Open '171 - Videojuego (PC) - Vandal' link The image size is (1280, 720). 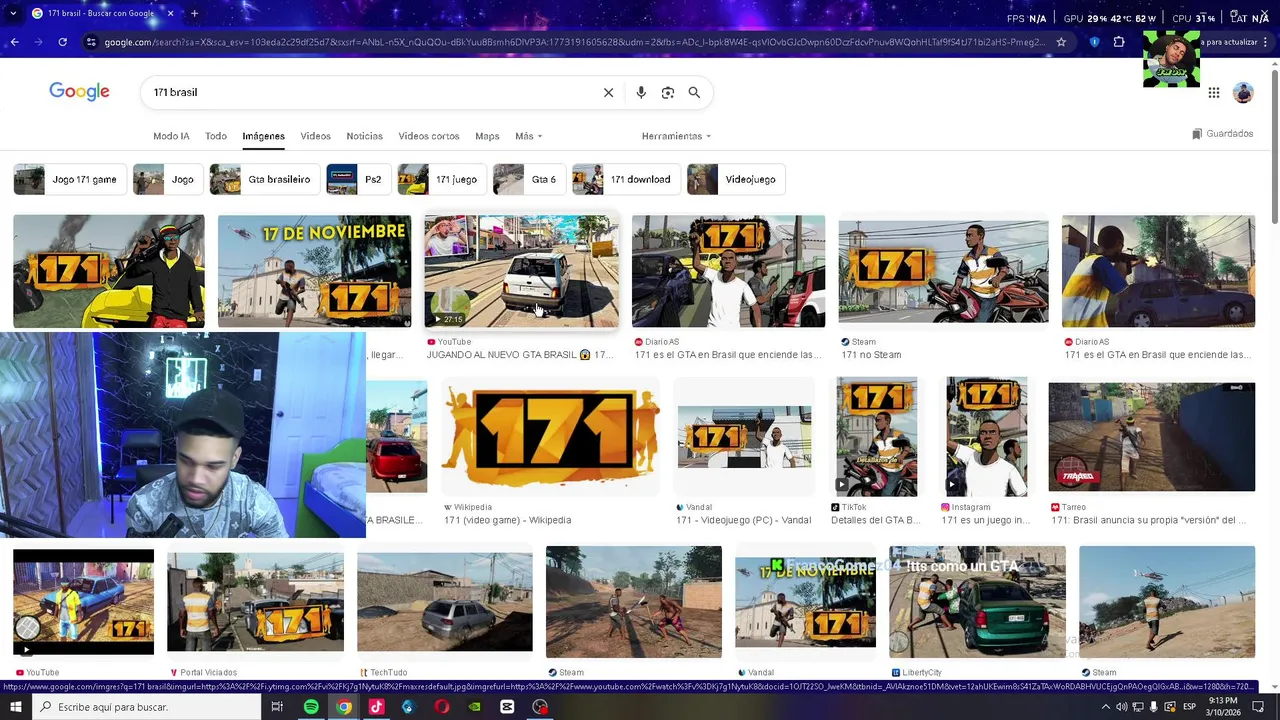pyautogui.click(x=743, y=520)
